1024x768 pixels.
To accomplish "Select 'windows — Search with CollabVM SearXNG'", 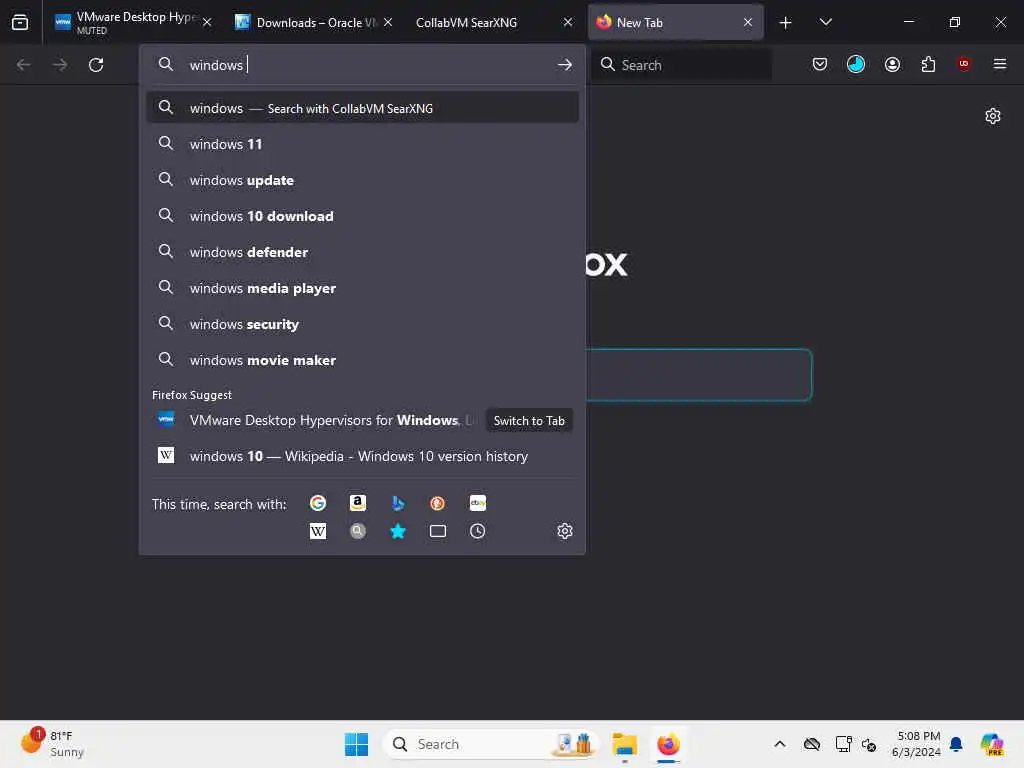I will (x=362, y=108).
